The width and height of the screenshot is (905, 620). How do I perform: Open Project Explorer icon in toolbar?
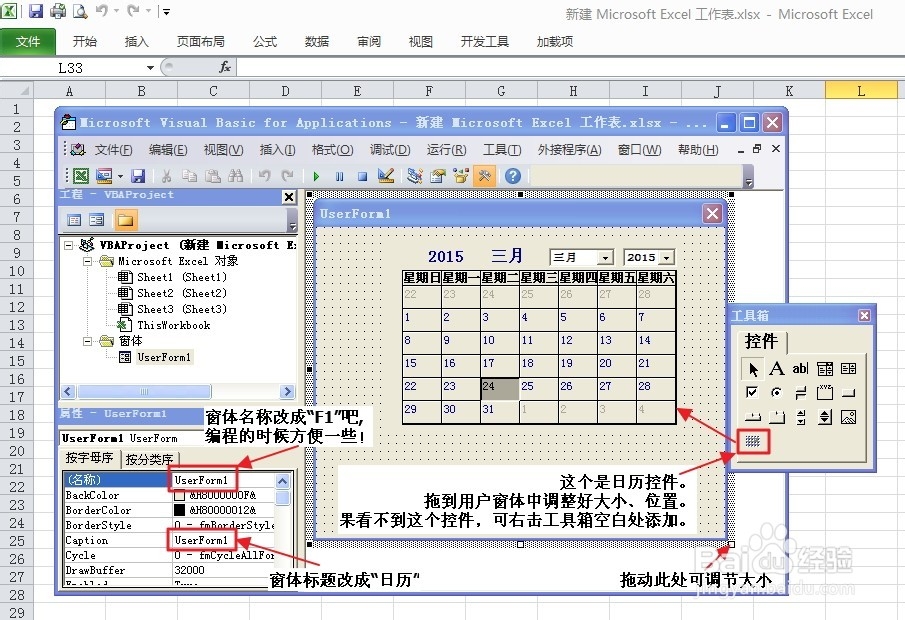pyautogui.click(x=414, y=175)
